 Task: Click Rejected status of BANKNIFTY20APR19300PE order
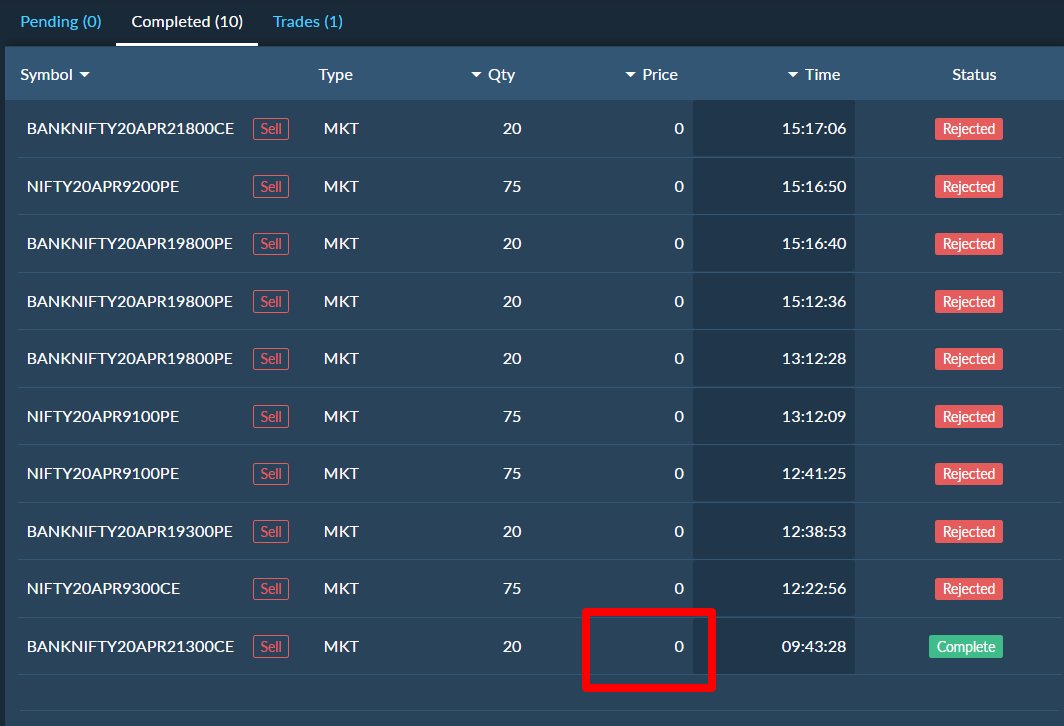click(968, 531)
